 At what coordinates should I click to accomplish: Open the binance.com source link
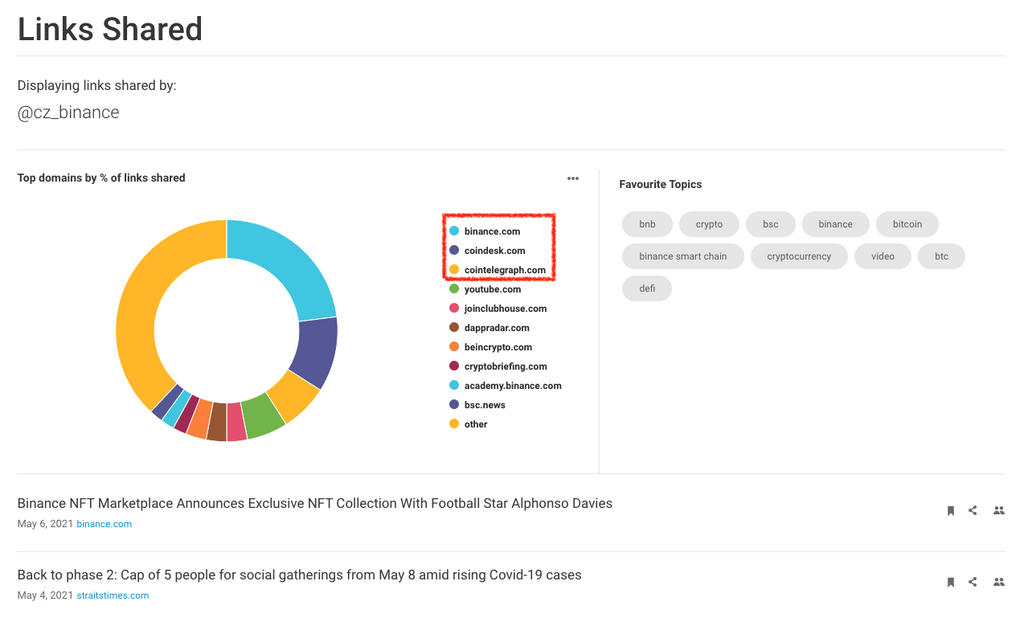(104, 524)
